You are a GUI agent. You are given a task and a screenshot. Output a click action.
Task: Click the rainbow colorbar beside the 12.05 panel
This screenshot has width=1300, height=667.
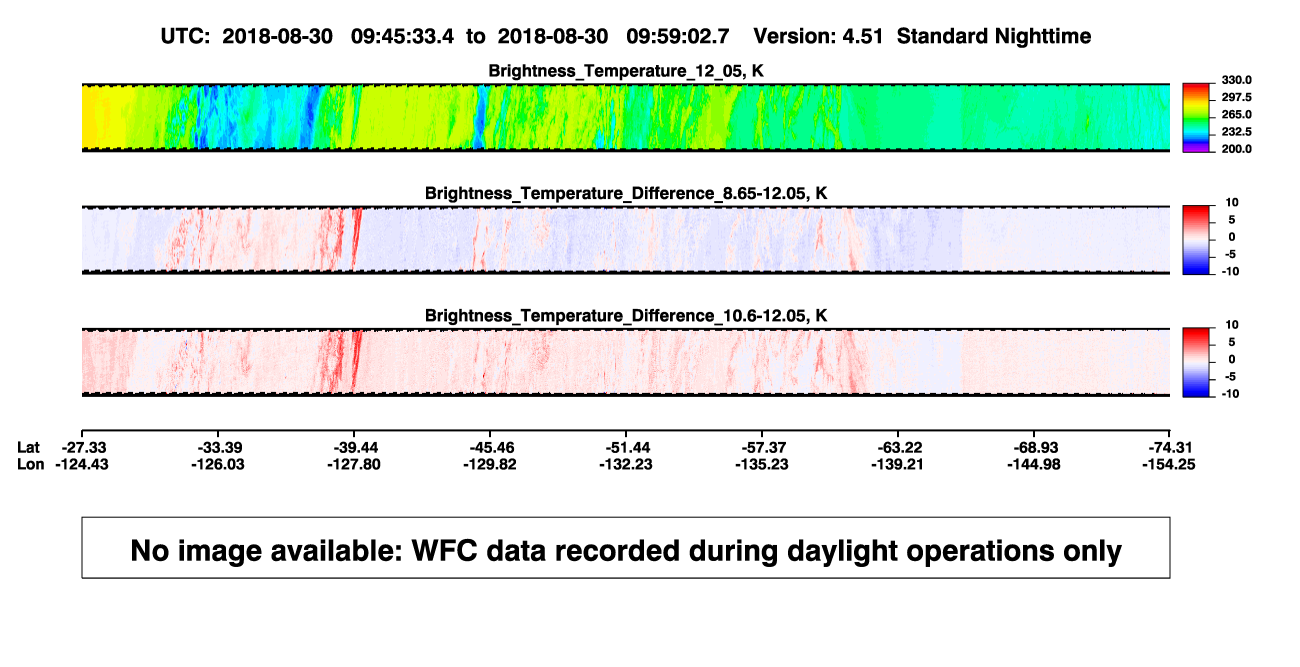click(x=1196, y=117)
